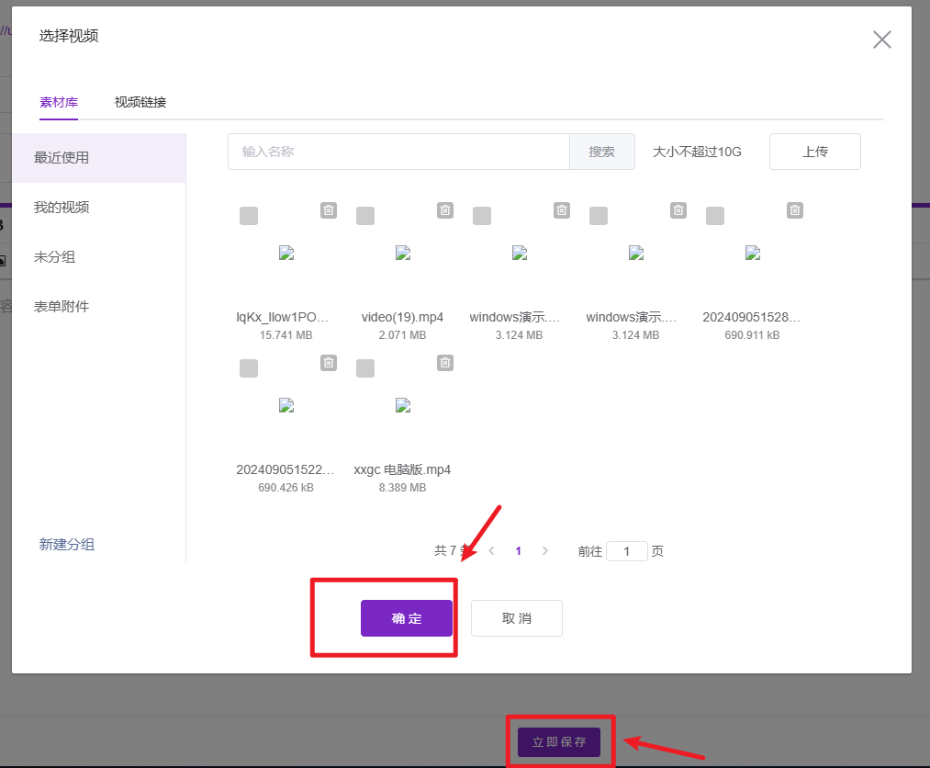Select thumbnail of 202409051528 video
Image resolution: width=930 pixels, height=768 pixels.
(x=753, y=253)
